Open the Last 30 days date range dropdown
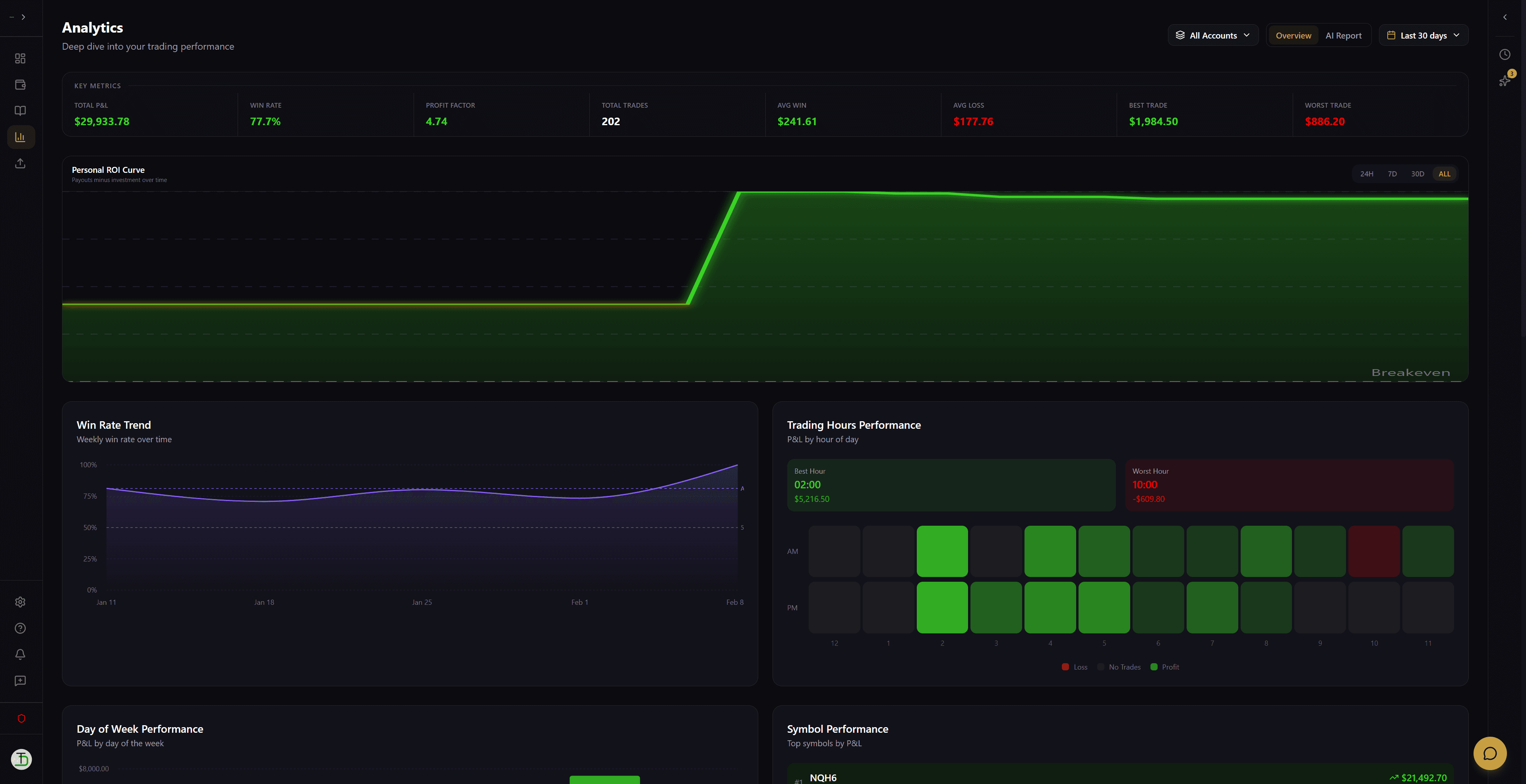Screen dimensions: 1526x784 click(1423, 35)
